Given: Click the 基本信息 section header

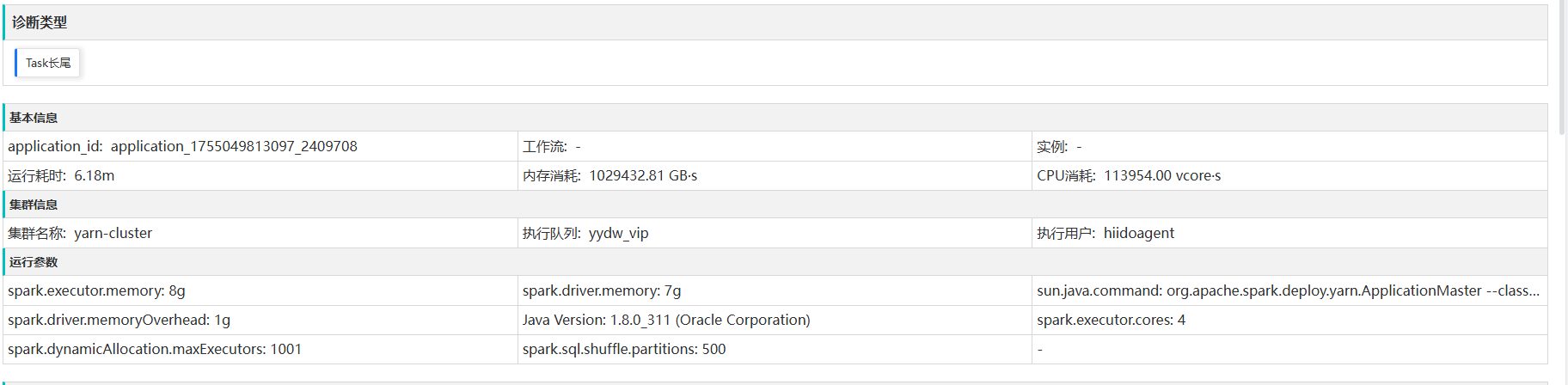Looking at the screenshot, I should point(34,118).
